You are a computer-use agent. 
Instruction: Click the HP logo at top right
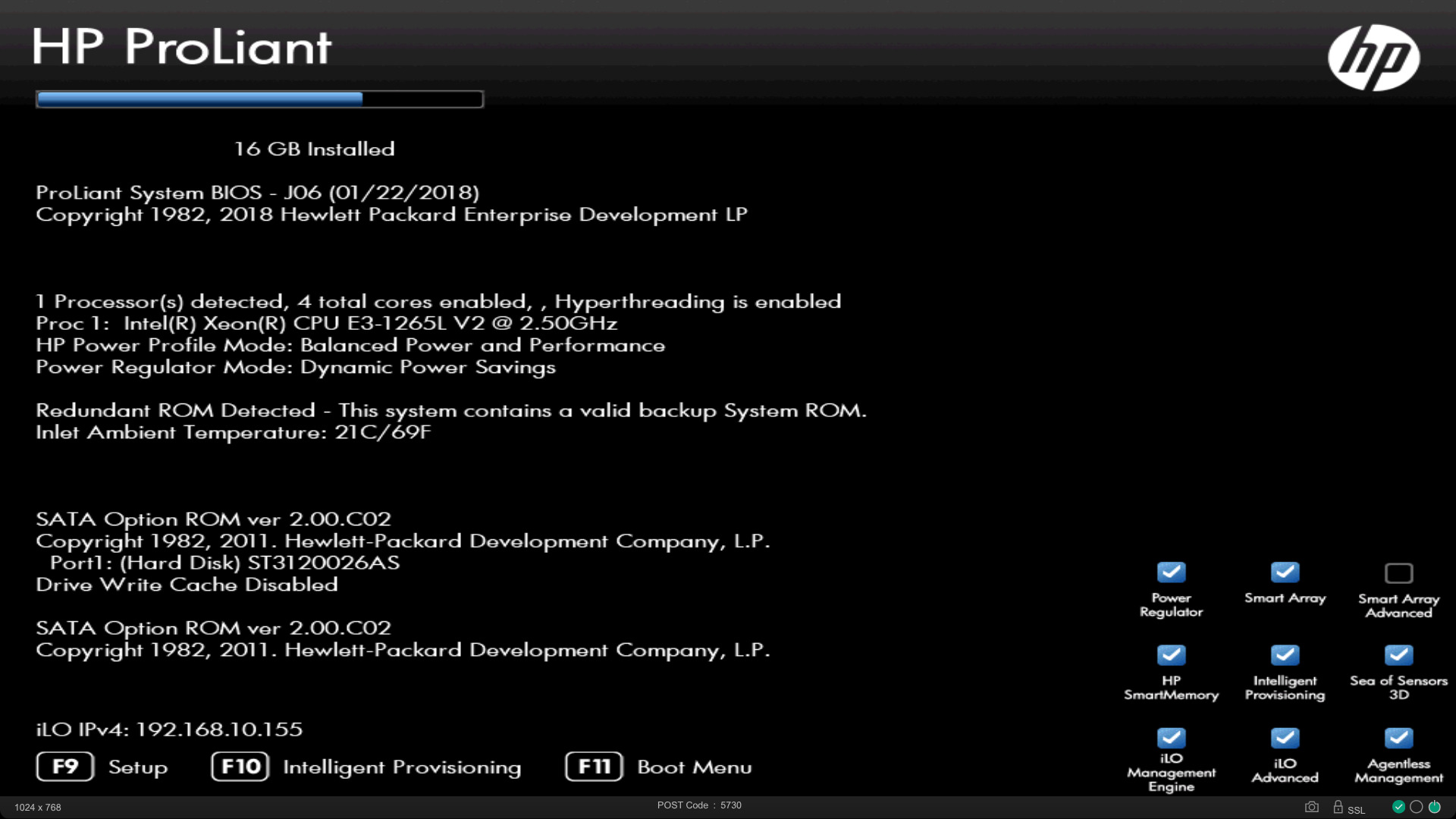coord(1373,58)
